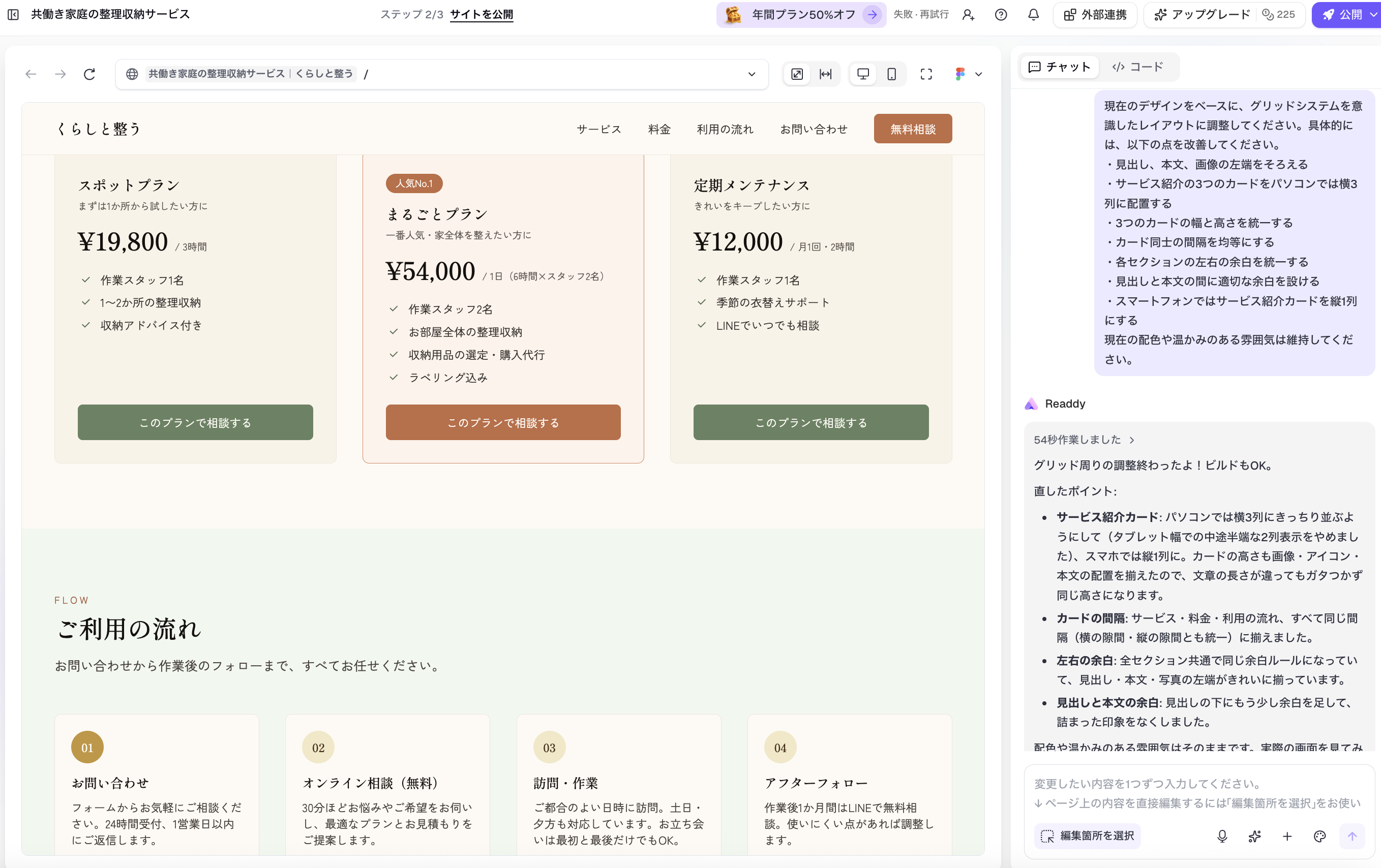The height and width of the screenshot is (868, 1381).
Task: Expand the 54秒作業しました details
Action: (1084, 440)
